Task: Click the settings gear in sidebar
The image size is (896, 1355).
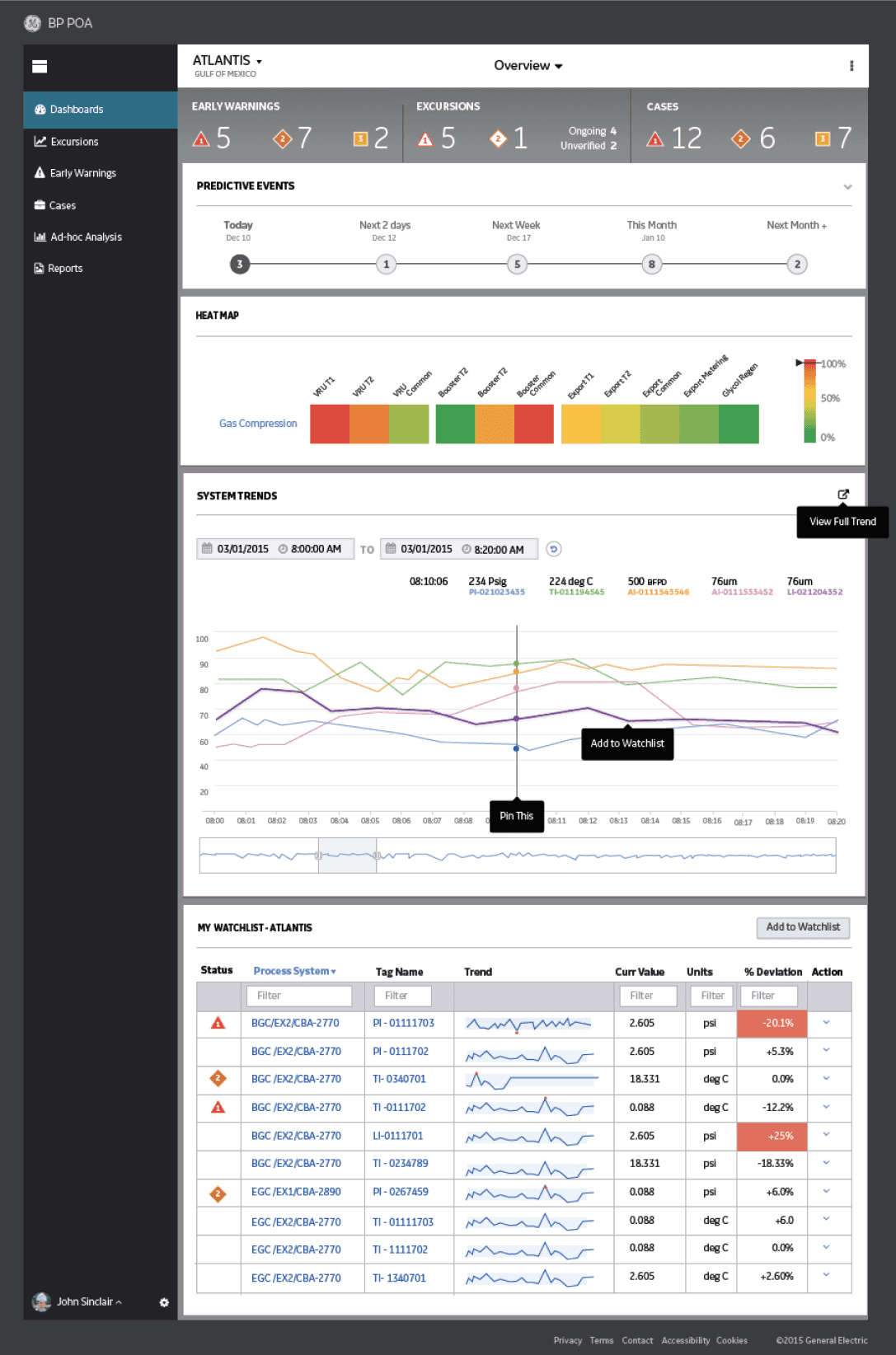Action: tap(164, 1302)
